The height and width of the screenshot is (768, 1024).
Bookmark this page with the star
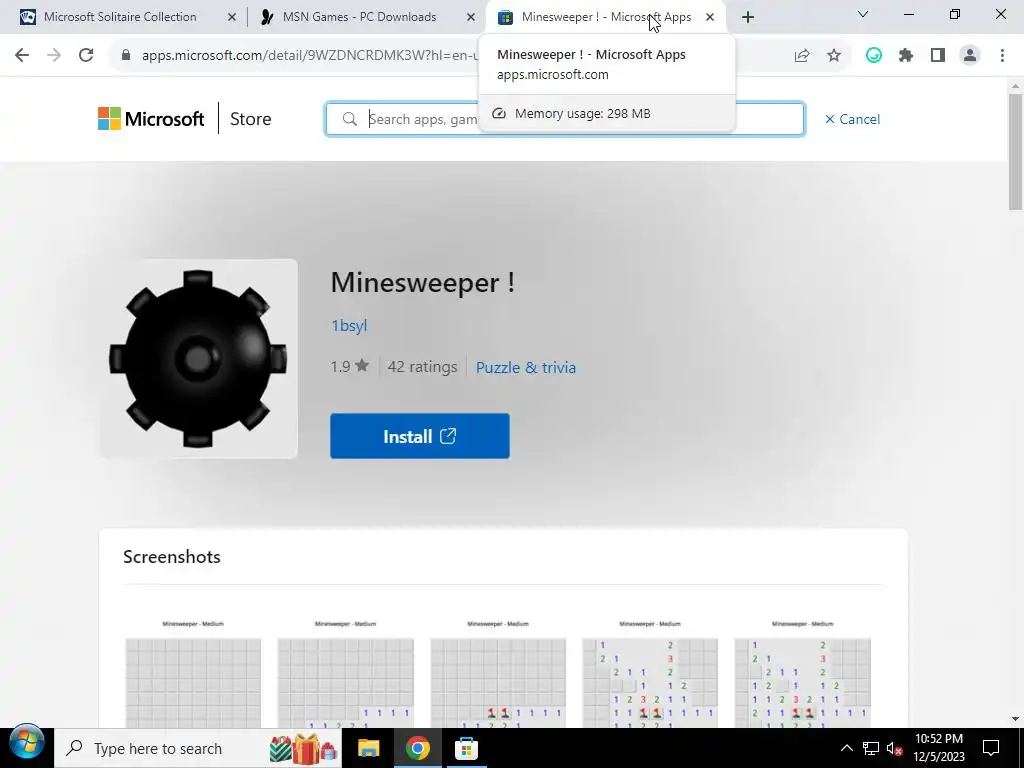pos(834,56)
